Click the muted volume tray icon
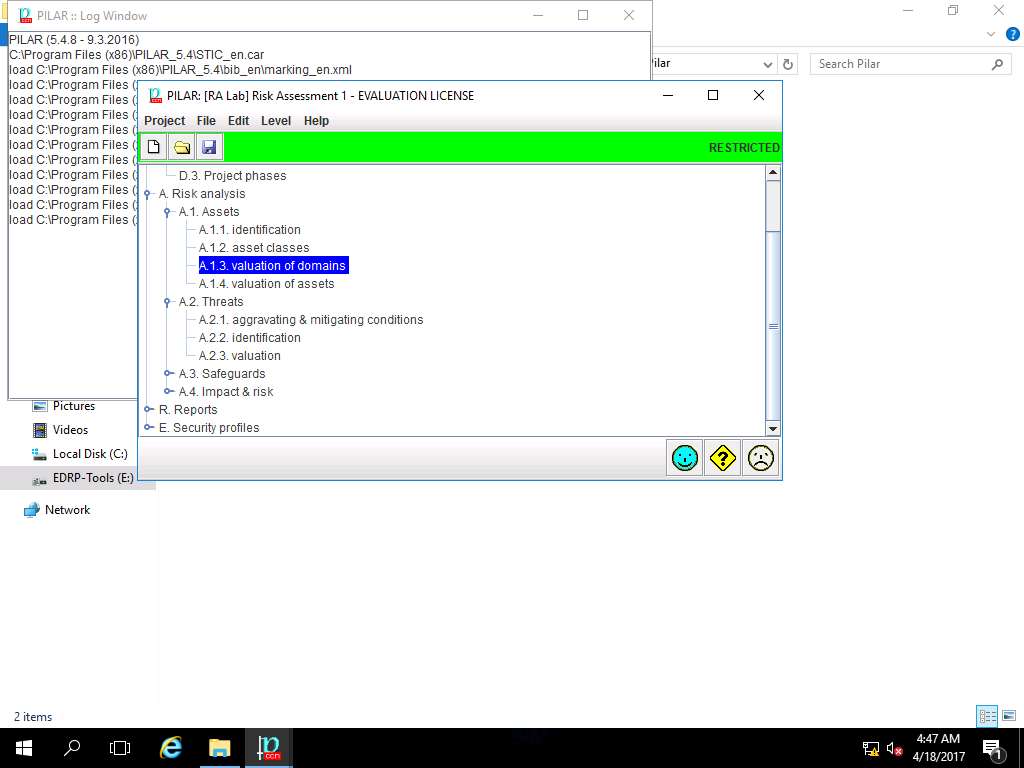 coord(894,748)
